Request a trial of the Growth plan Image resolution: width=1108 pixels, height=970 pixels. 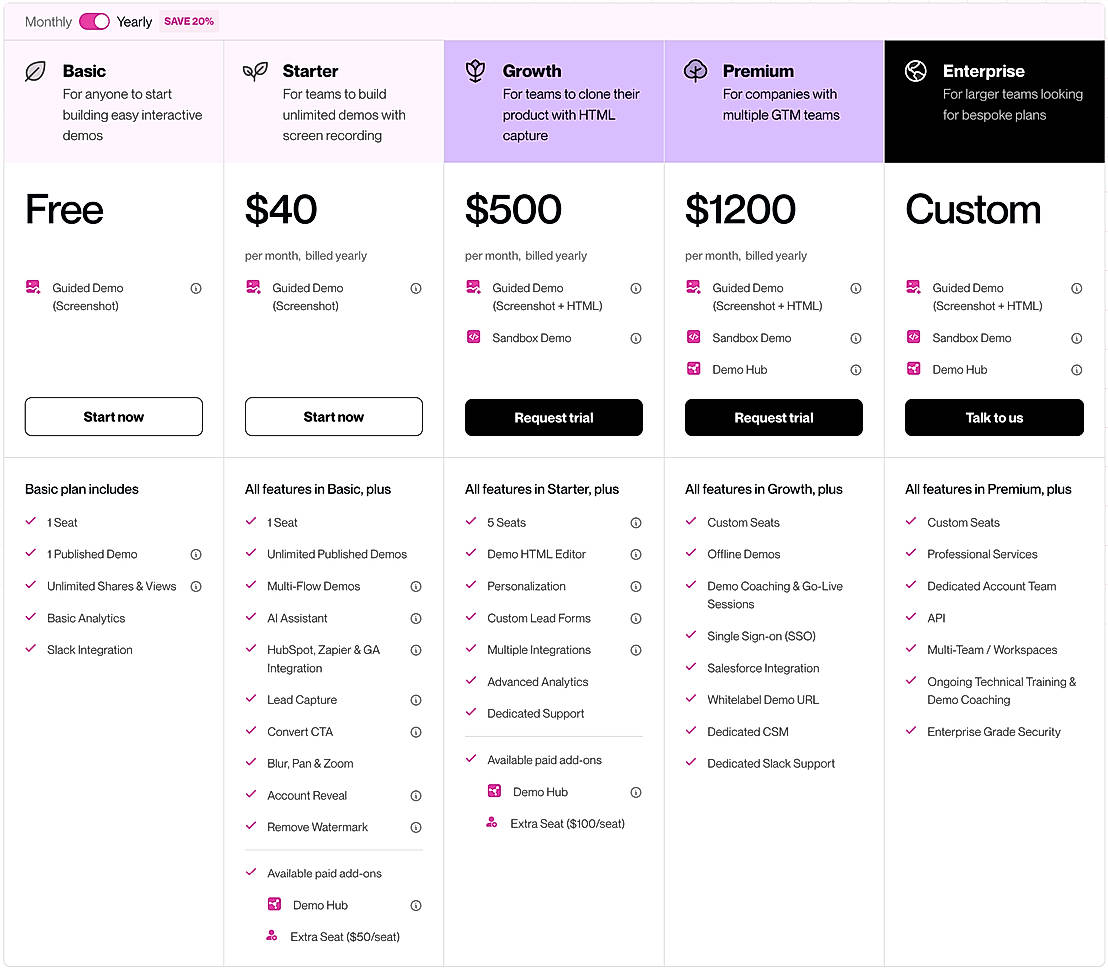coord(554,418)
